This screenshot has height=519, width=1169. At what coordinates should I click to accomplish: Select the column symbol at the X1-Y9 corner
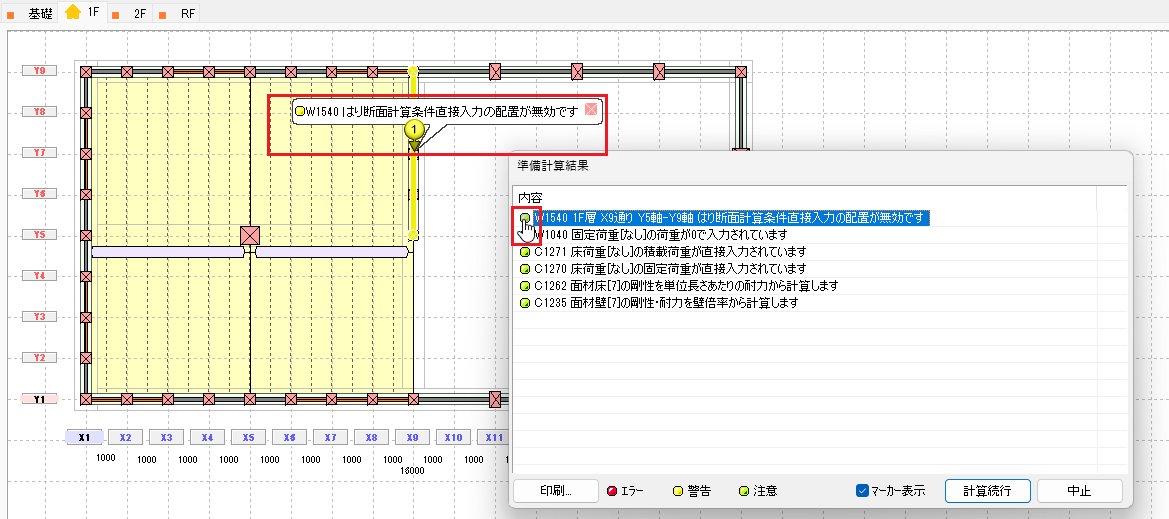pos(86,72)
